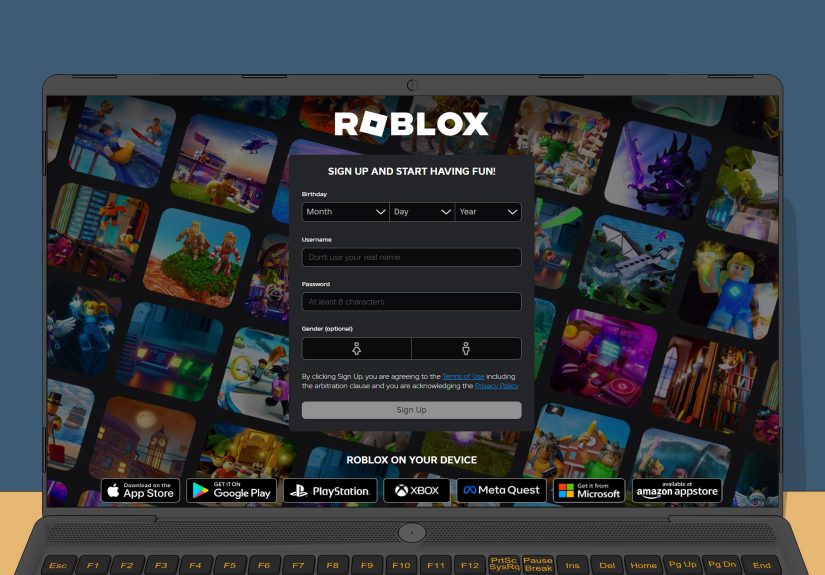Click the Meta Quest badge
This screenshot has width=825, height=575.
[x=501, y=490]
